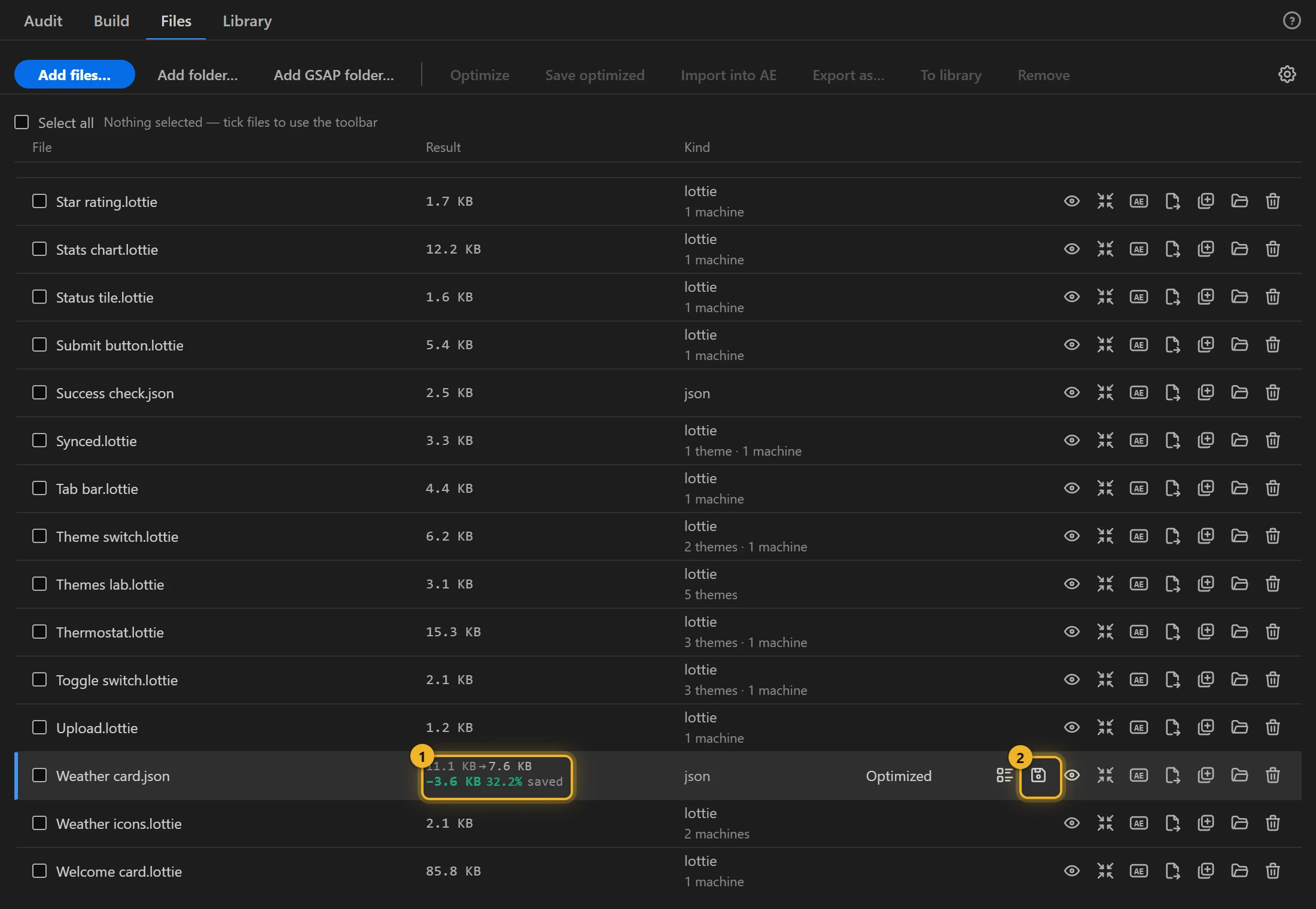1316x909 pixels.
Task: Preview Welcome card.lottie with eye icon
Action: pos(1072,871)
